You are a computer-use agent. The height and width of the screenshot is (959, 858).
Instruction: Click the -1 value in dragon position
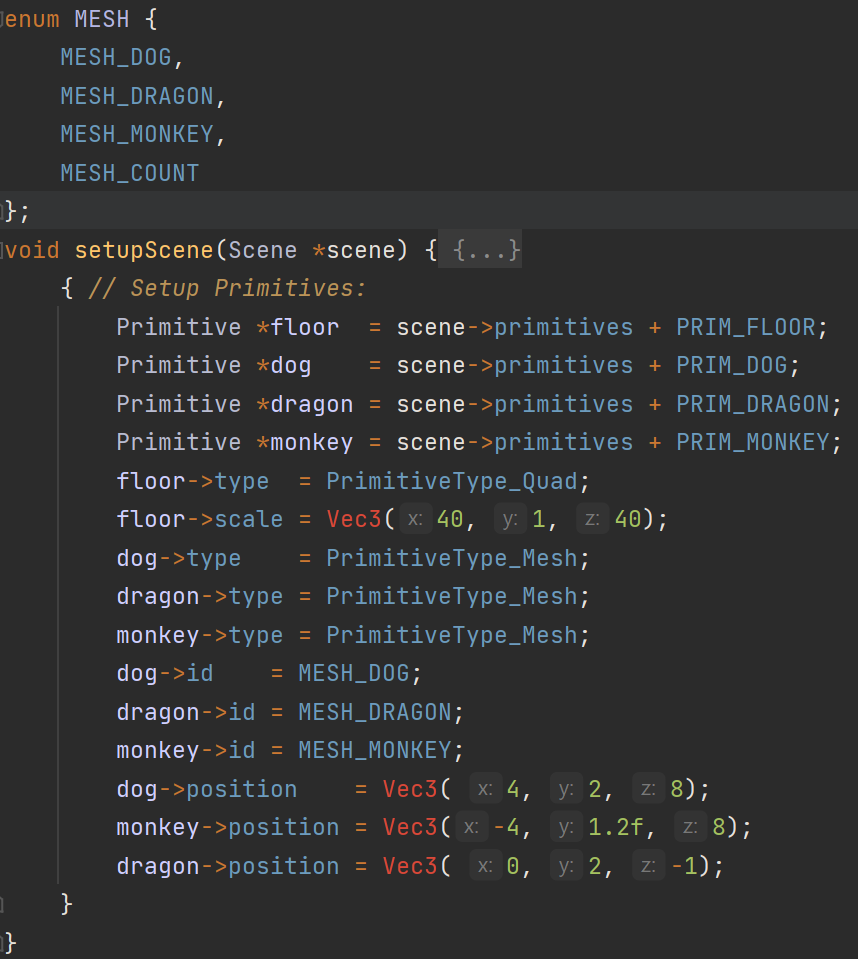pos(684,867)
